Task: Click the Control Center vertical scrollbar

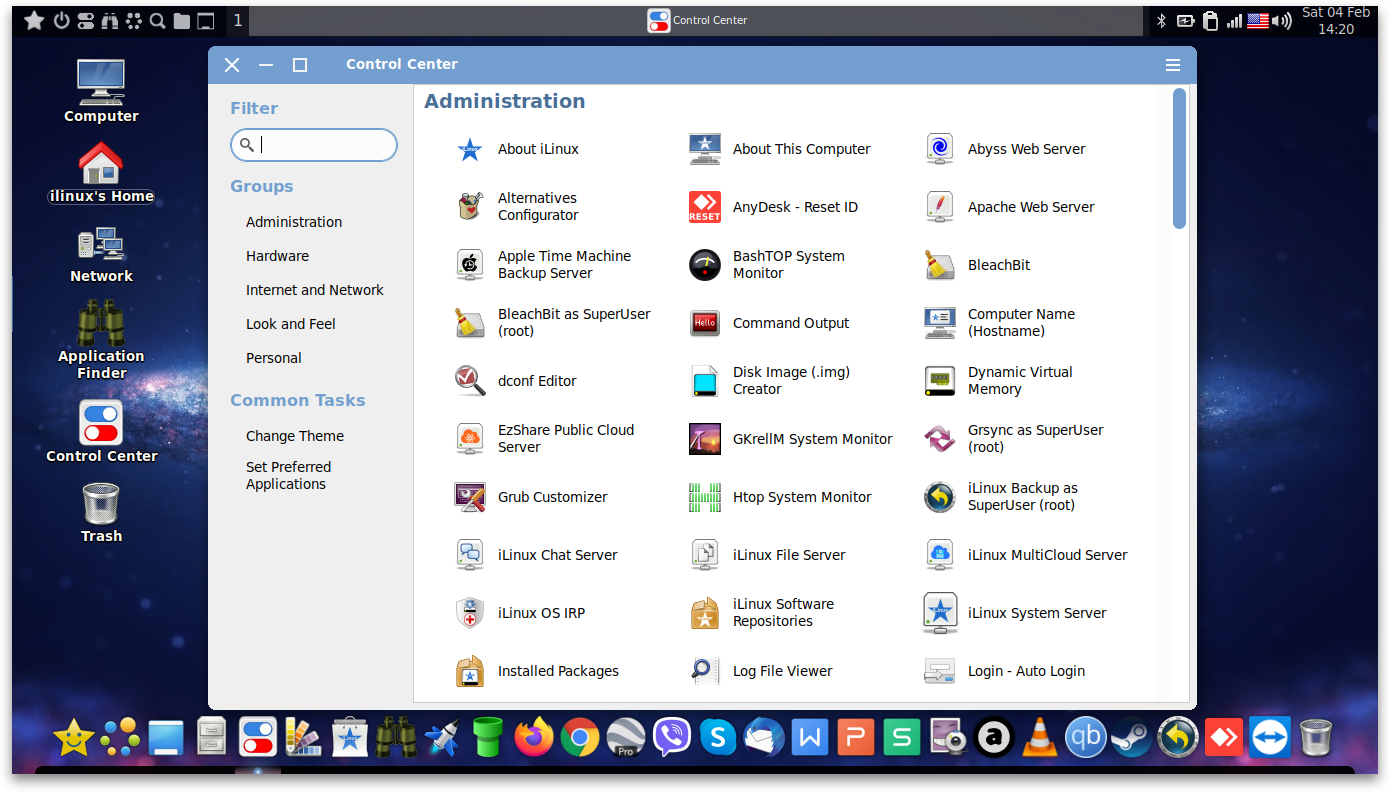Action: 1180,158
